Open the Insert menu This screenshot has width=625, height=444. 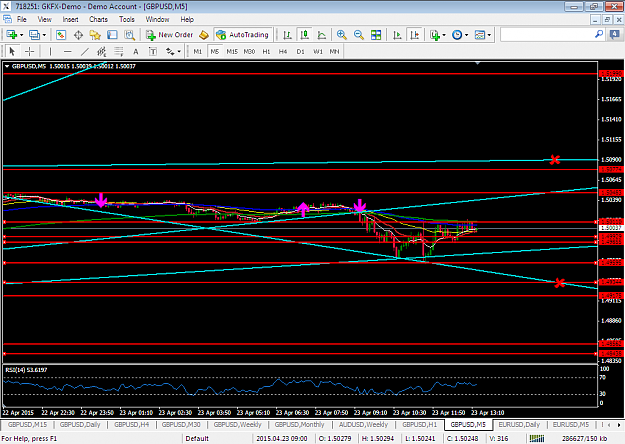click(70, 19)
